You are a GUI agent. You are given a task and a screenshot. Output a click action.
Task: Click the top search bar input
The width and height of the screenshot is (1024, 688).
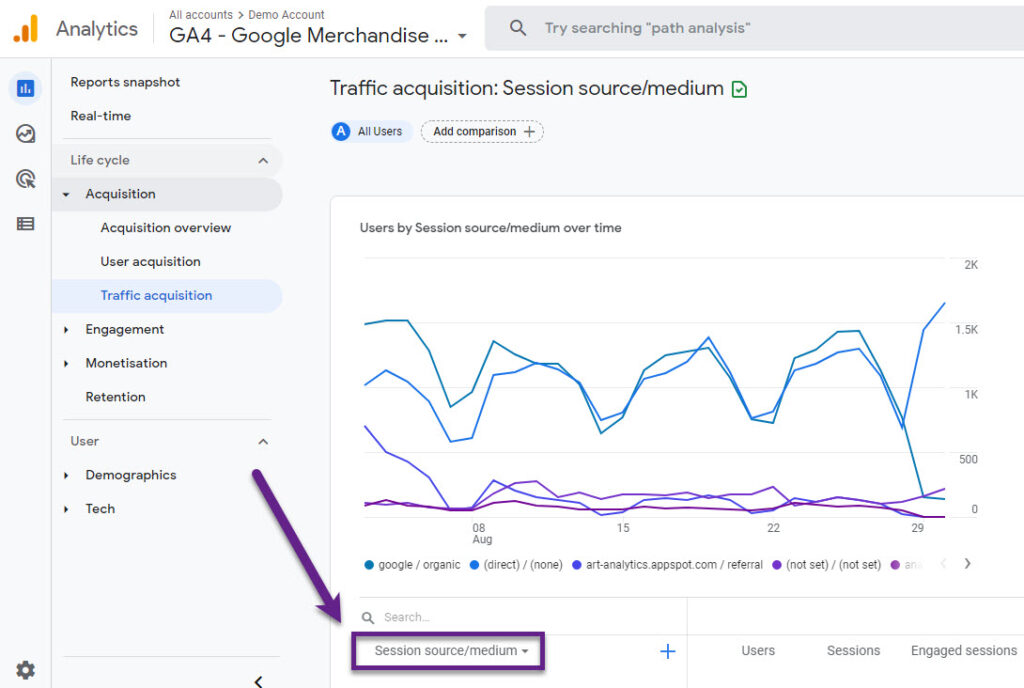pyautogui.click(x=754, y=28)
